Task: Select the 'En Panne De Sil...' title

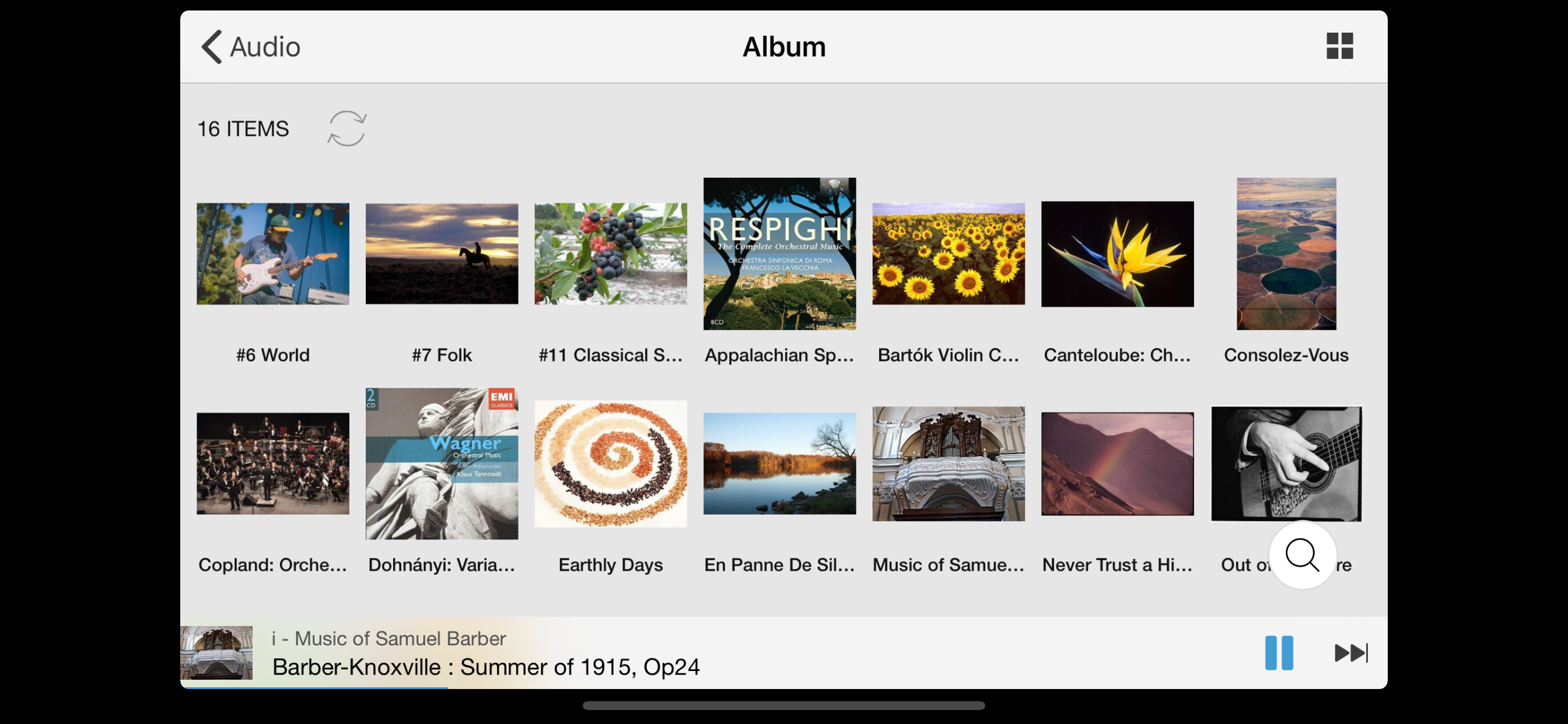Action: (780, 565)
